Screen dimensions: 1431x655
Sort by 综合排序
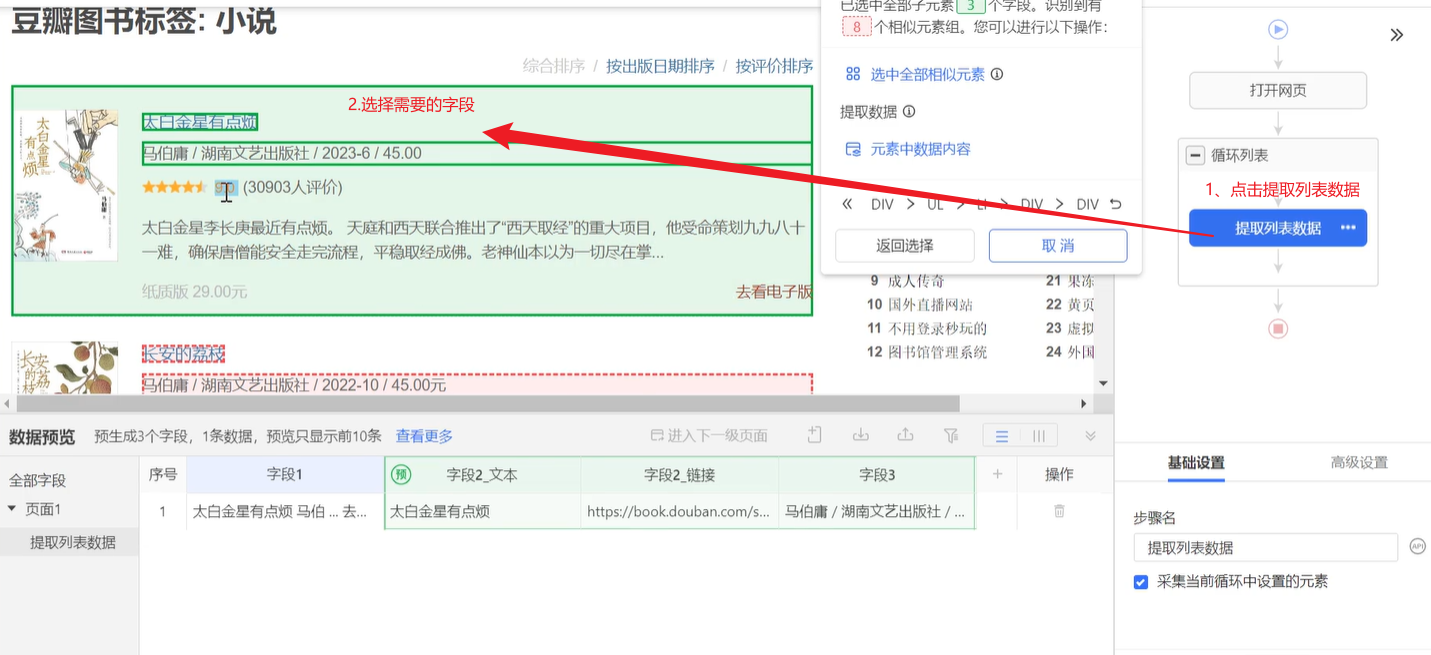tap(554, 66)
